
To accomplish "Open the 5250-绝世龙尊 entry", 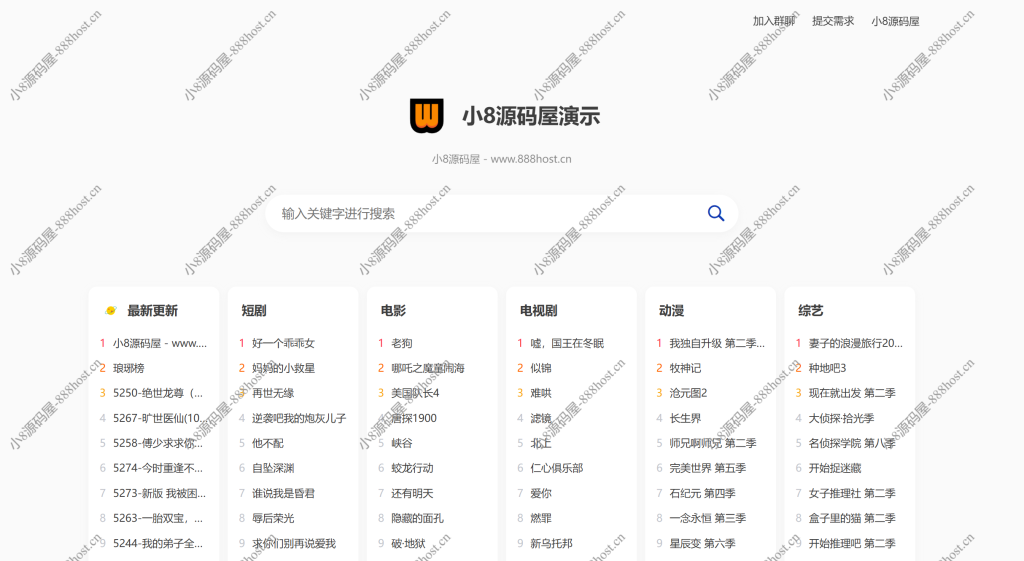I will coord(158,393).
